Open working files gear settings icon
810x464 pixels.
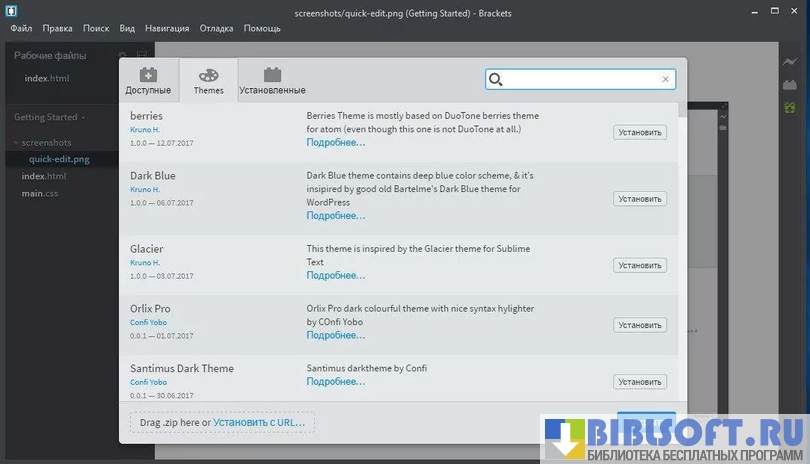pyautogui.click(x=122, y=55)
